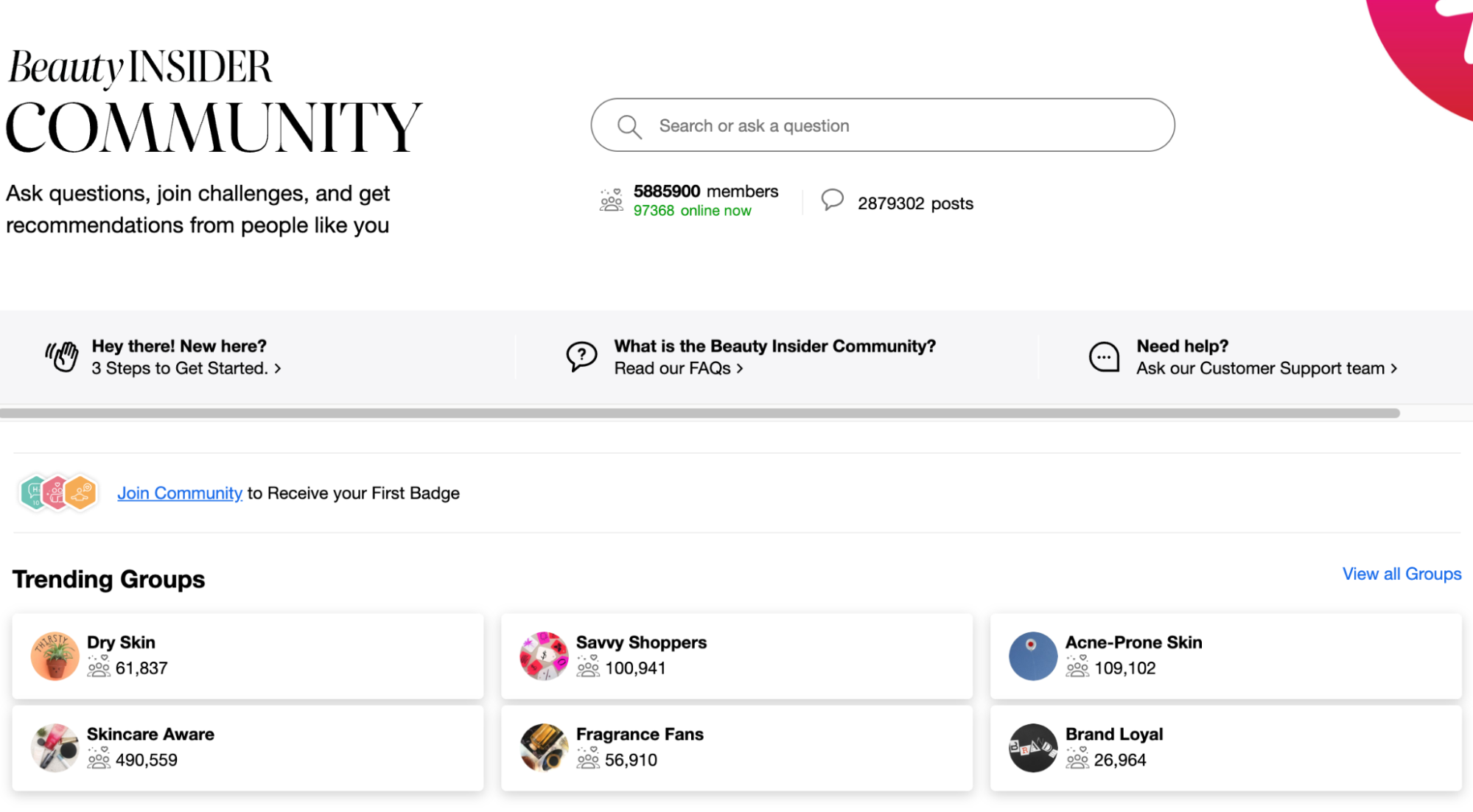
Task: Click the magnifying glass search icon
Action: (629, 126)
